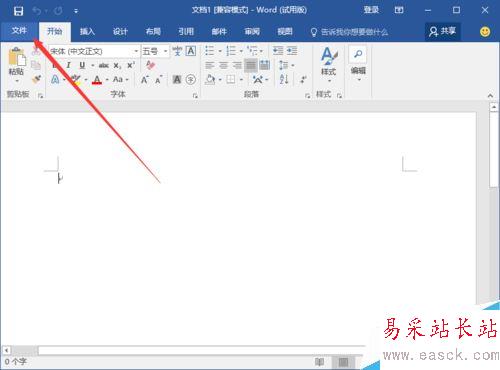The width and height of the screenshot is (500, 370).
Task: Open the 样式 (Styles) gallery button
Action: click(329, 64)
